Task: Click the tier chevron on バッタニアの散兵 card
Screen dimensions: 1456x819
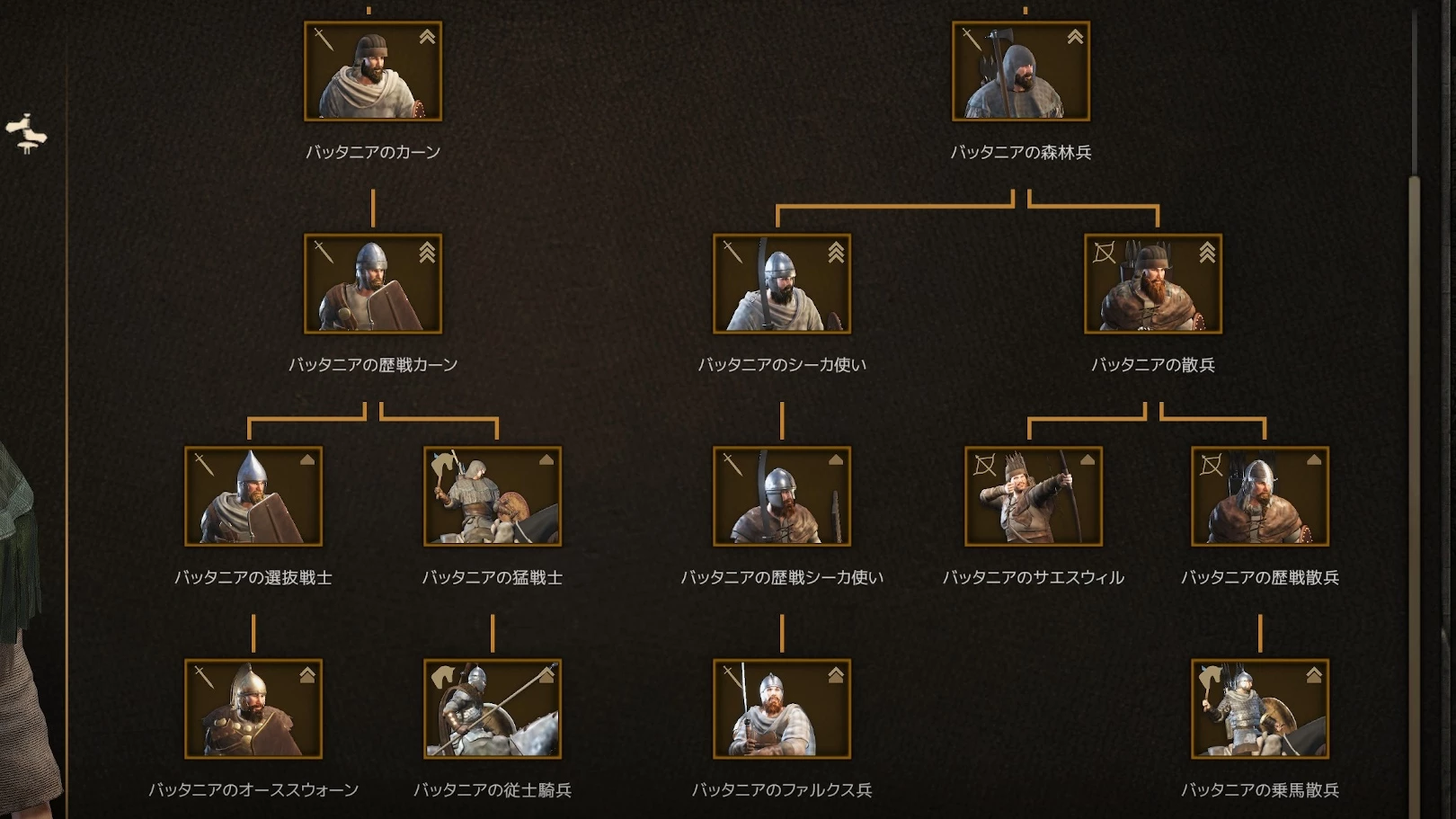Action: pyautogui.click(x=1207, y=253)
